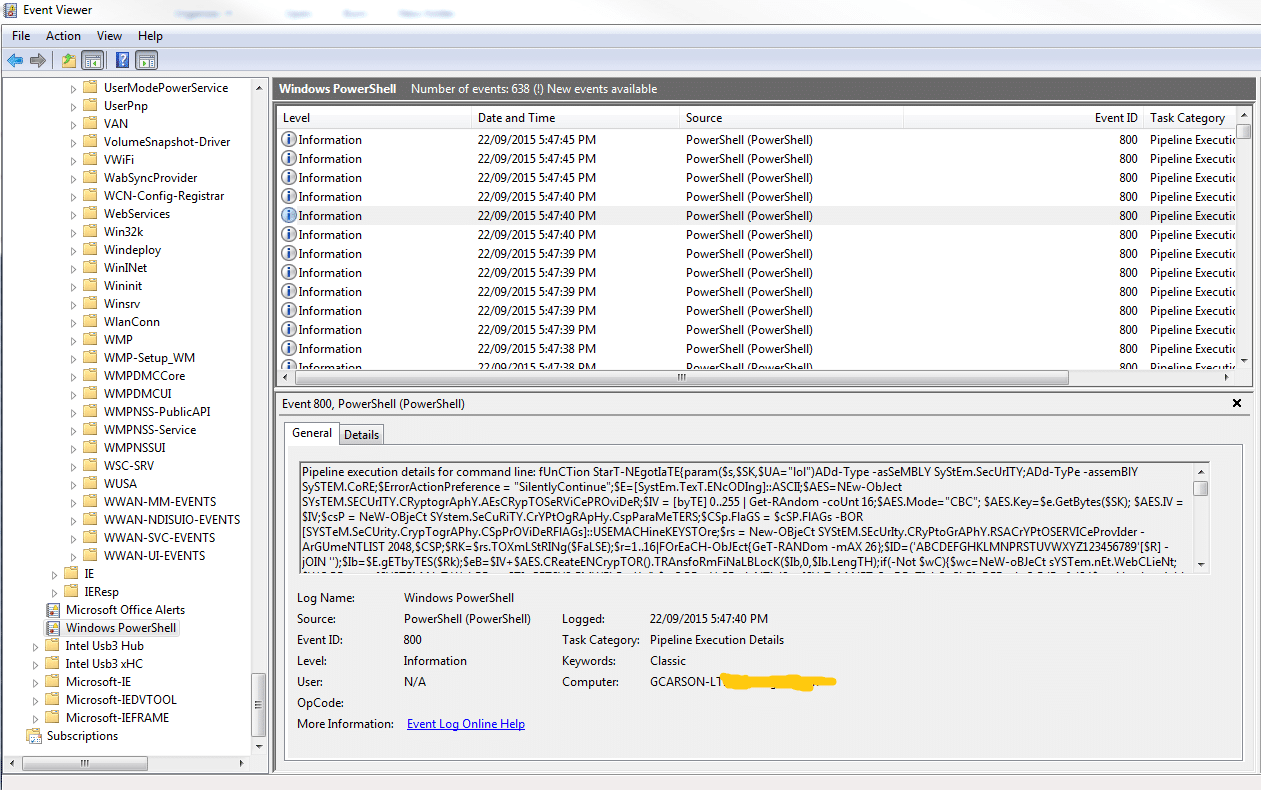This screenshot has width=1261, height=790.
Task: Open Help using the blue question mark icon
Action: (122, 61)
